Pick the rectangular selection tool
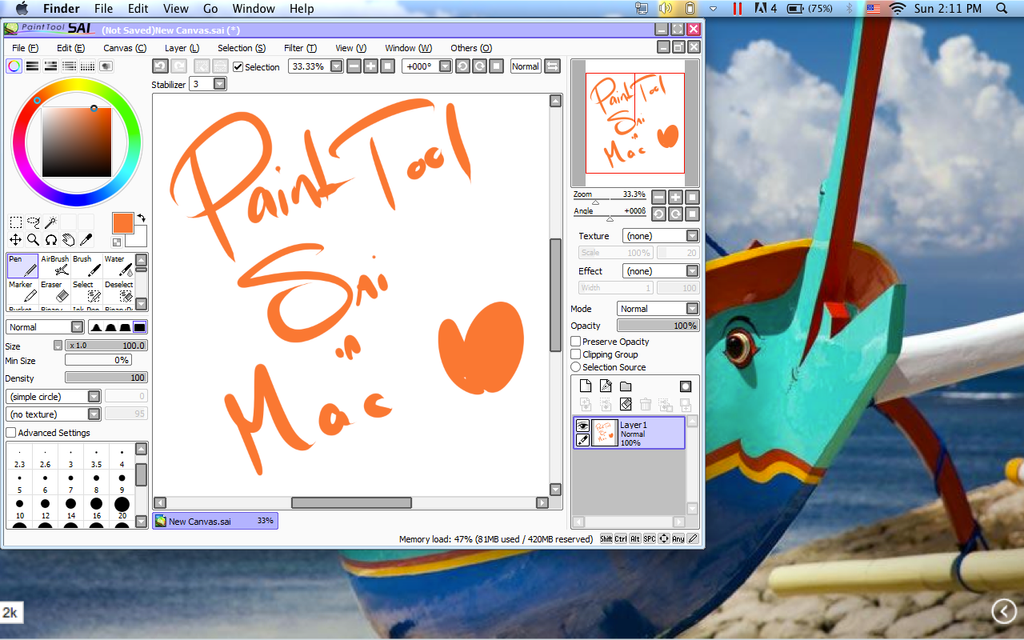1024x640 pixels. pyautogui.click(x=16, y=222)
